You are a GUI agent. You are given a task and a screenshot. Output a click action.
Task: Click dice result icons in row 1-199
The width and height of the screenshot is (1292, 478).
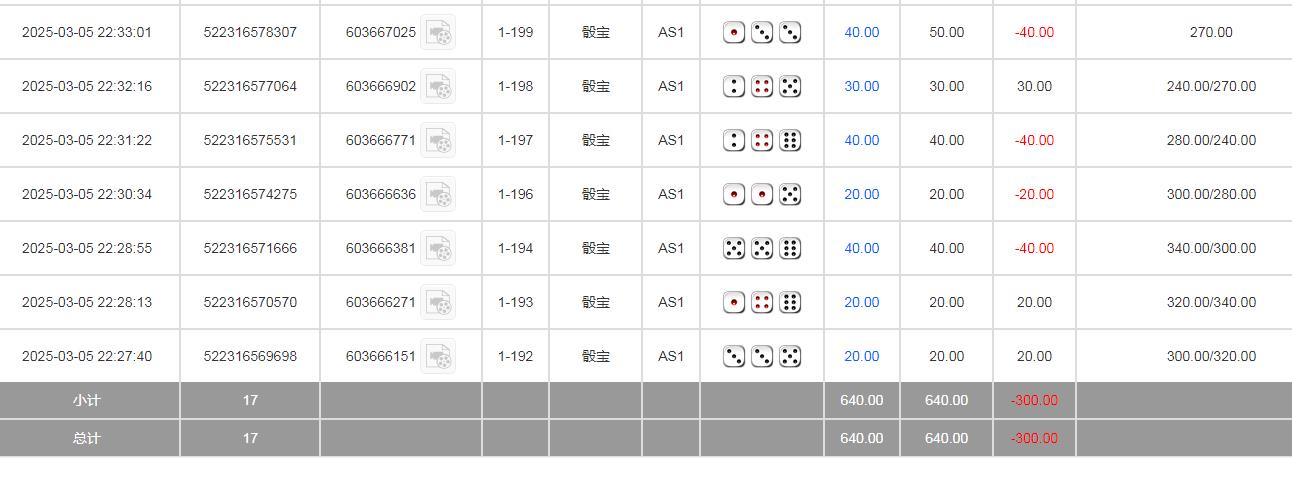coord(762,33)
